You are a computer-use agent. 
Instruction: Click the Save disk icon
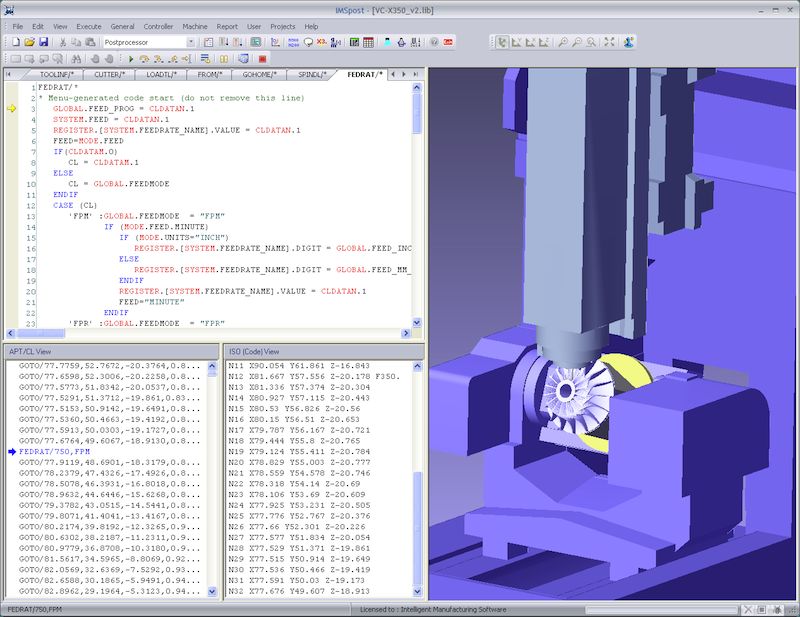(43, 42)
